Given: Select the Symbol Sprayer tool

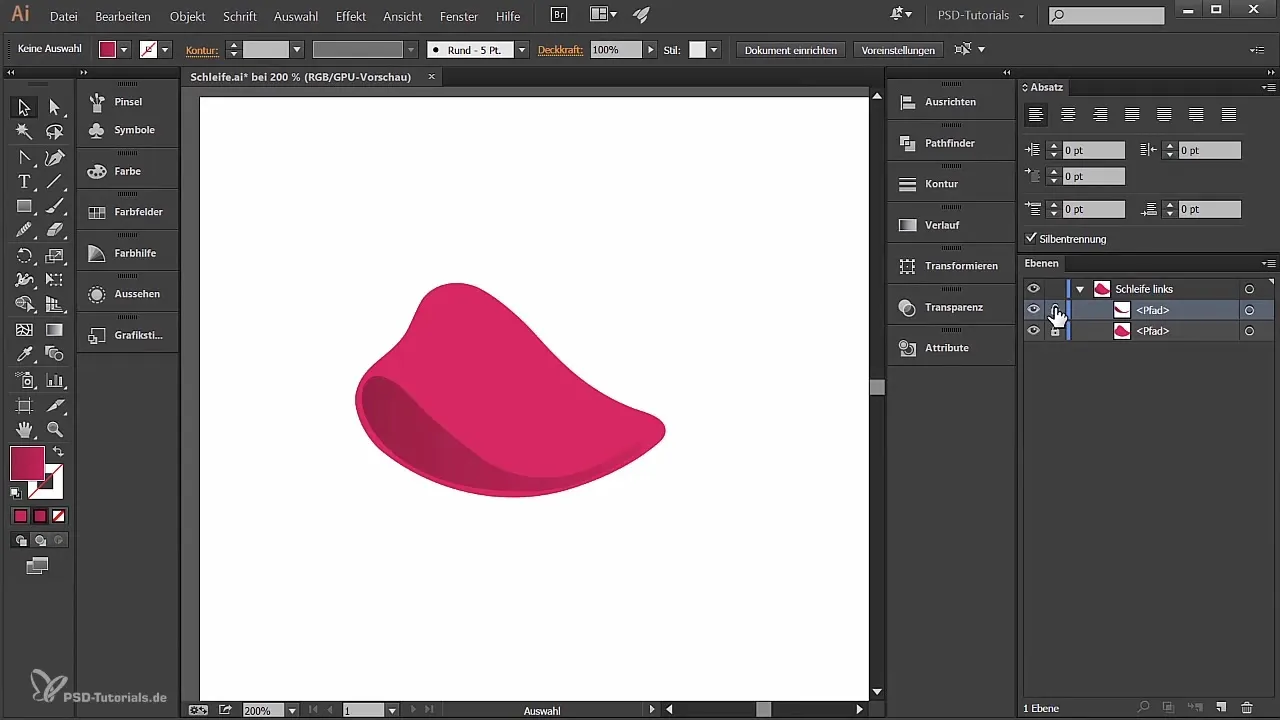Looking at the screenshot, I should [24, 380].
